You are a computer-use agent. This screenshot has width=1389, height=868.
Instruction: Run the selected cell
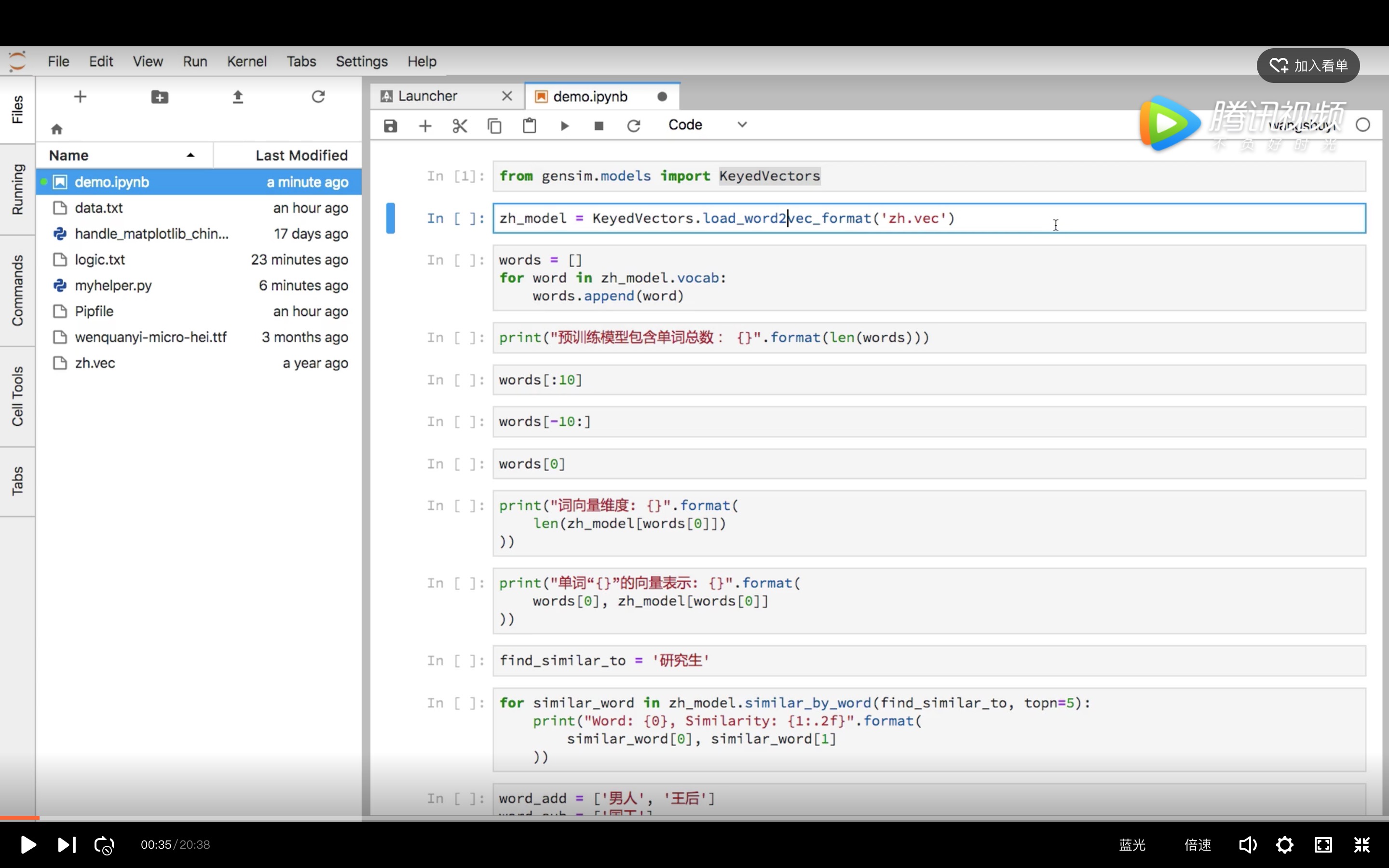564,126
